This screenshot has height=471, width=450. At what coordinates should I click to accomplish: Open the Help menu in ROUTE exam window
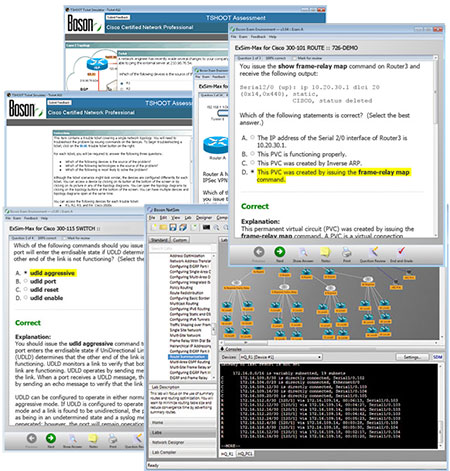coord(273,37)
